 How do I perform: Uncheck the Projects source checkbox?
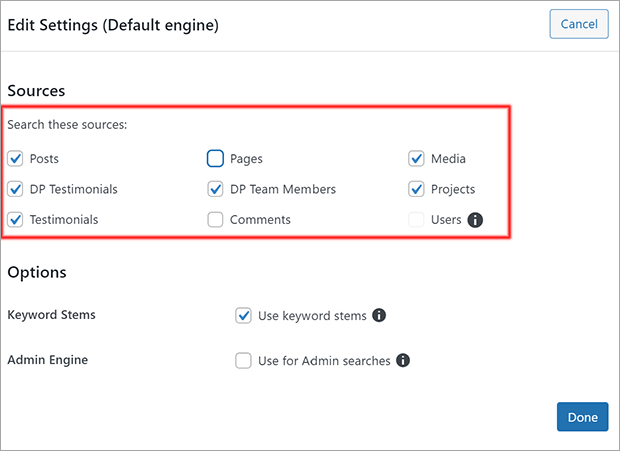click(416, 189)
